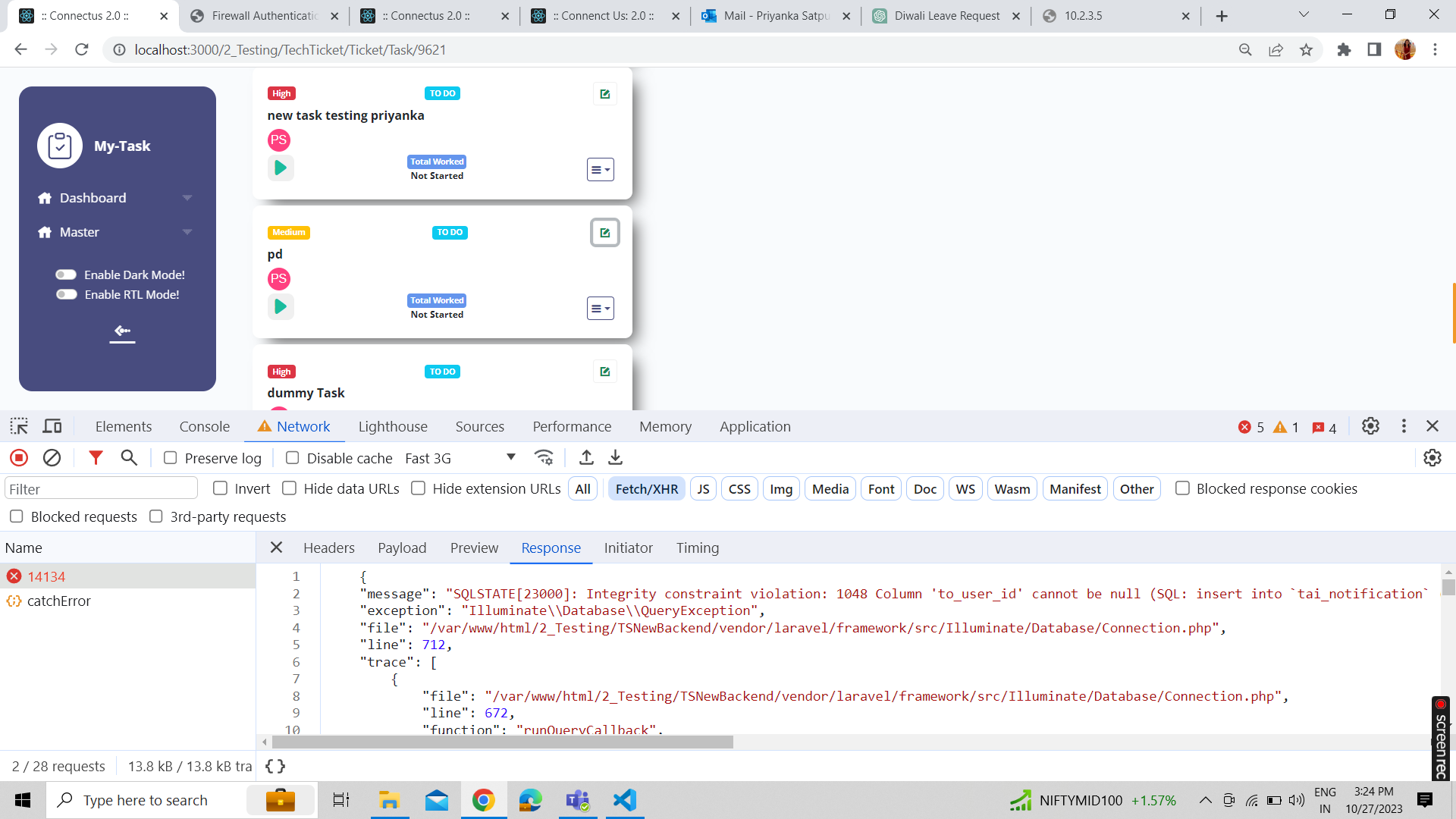The image size is (1456, 819).
Task: Click the My-Task clipboard logo
Action: pos(60,146)
